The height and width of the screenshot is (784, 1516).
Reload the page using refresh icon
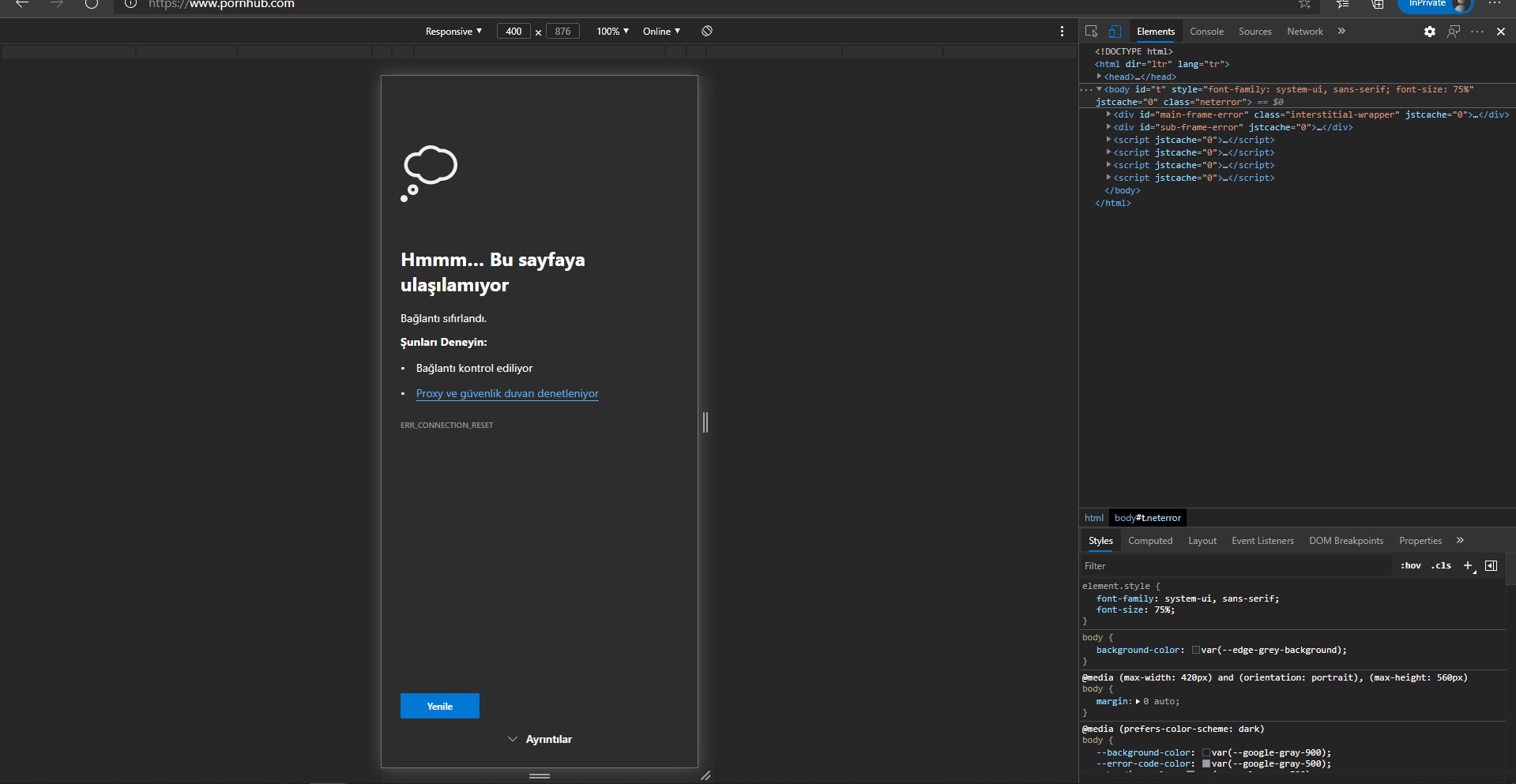pyautogui.click(x=92, y=4)
